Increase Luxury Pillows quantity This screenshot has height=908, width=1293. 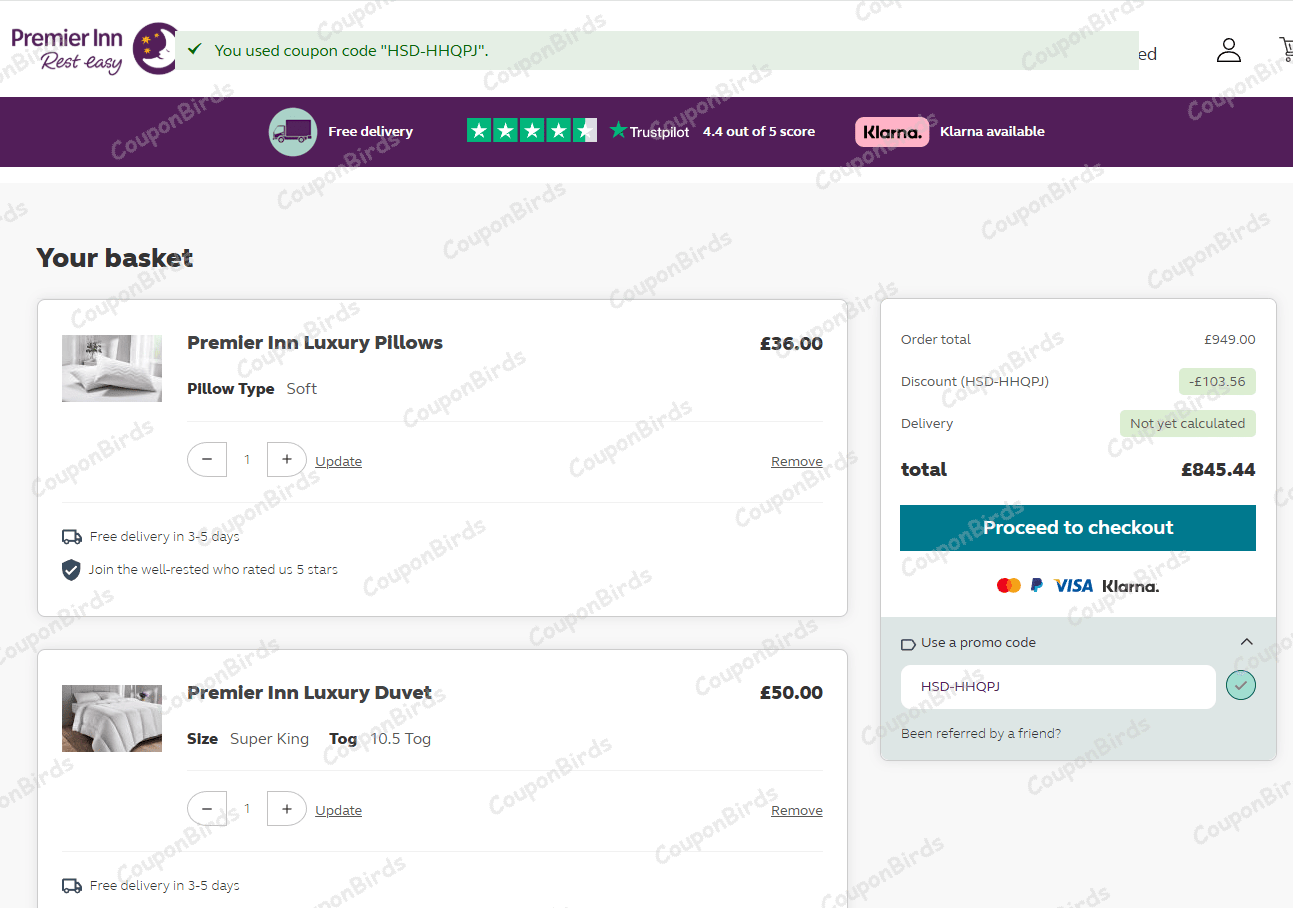point(286,460)
